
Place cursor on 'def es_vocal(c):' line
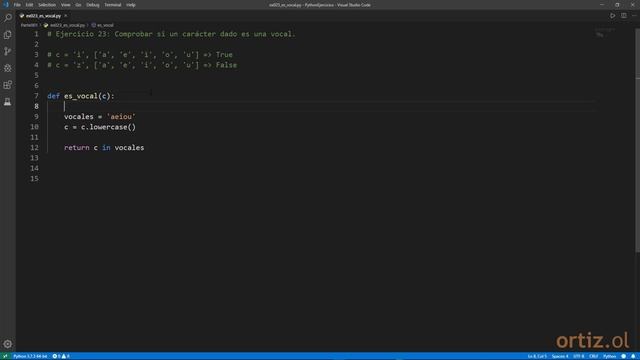(81, 96)
